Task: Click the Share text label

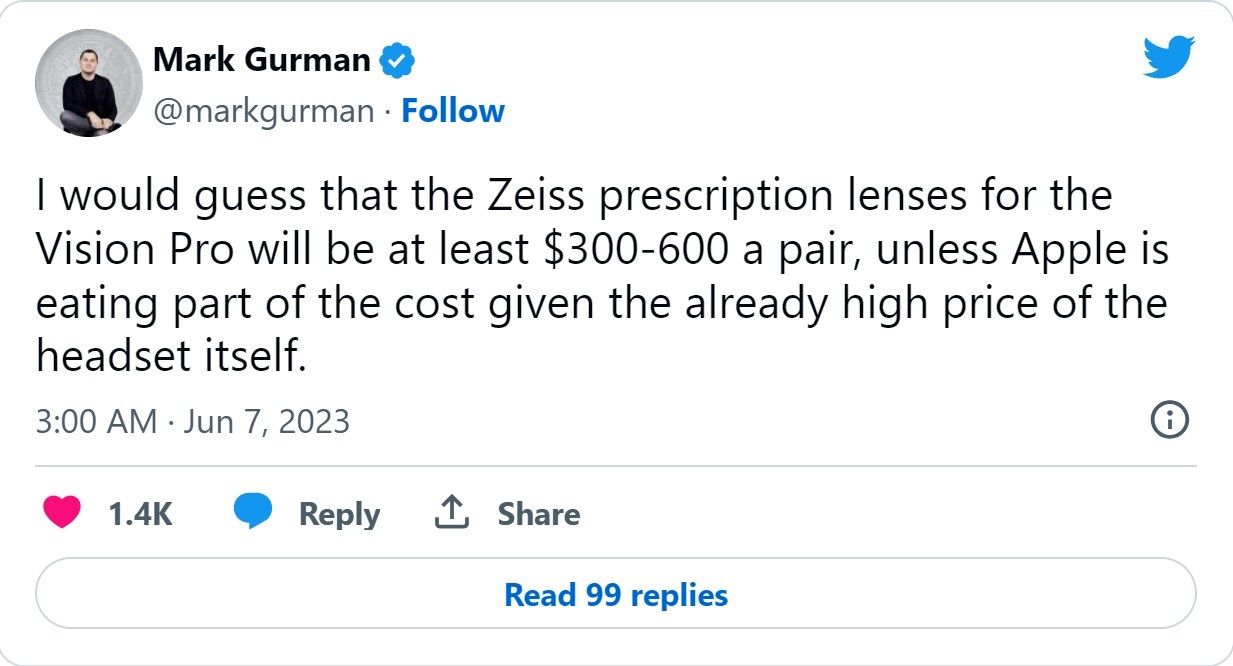Action: coord(539,514)
